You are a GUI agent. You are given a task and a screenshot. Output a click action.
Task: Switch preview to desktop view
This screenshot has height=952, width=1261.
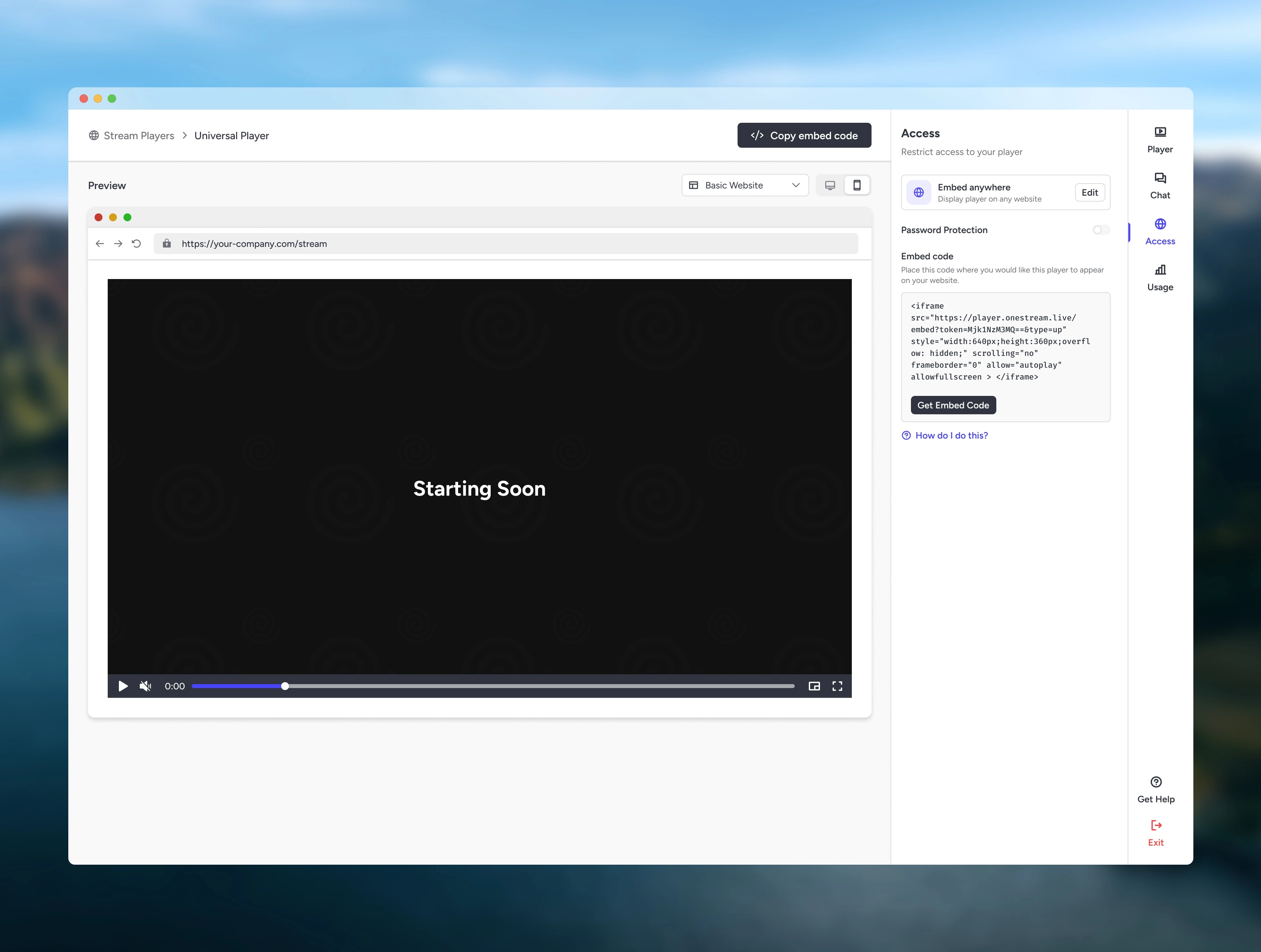(x=830, y=185)
